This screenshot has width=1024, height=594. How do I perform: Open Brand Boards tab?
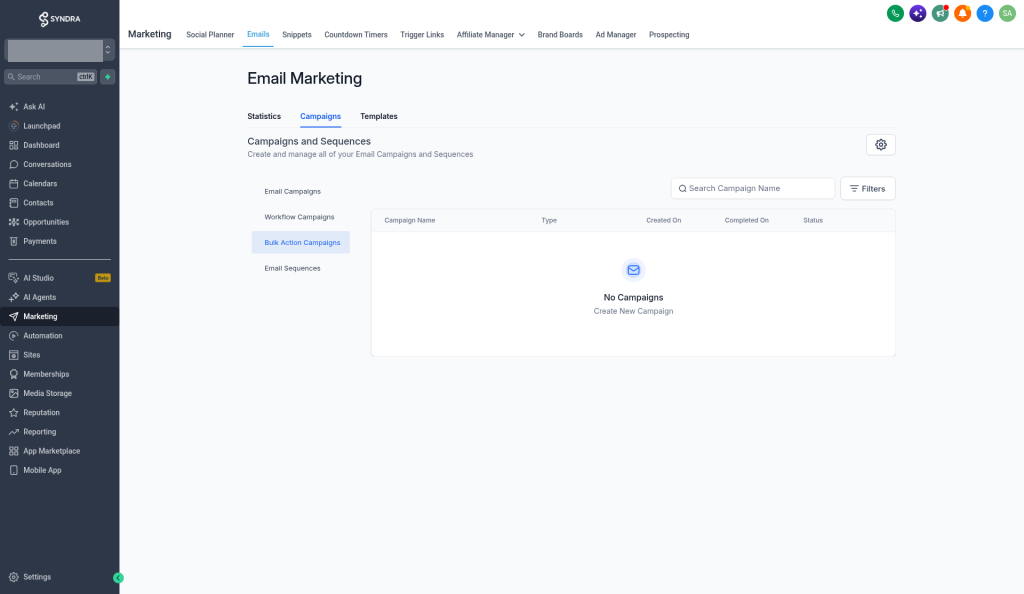point(560,35)
